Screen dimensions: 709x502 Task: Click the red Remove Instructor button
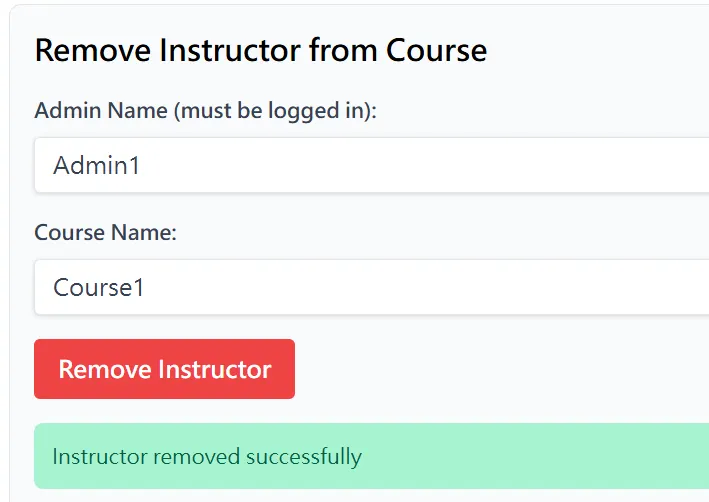tap(164, 369)
